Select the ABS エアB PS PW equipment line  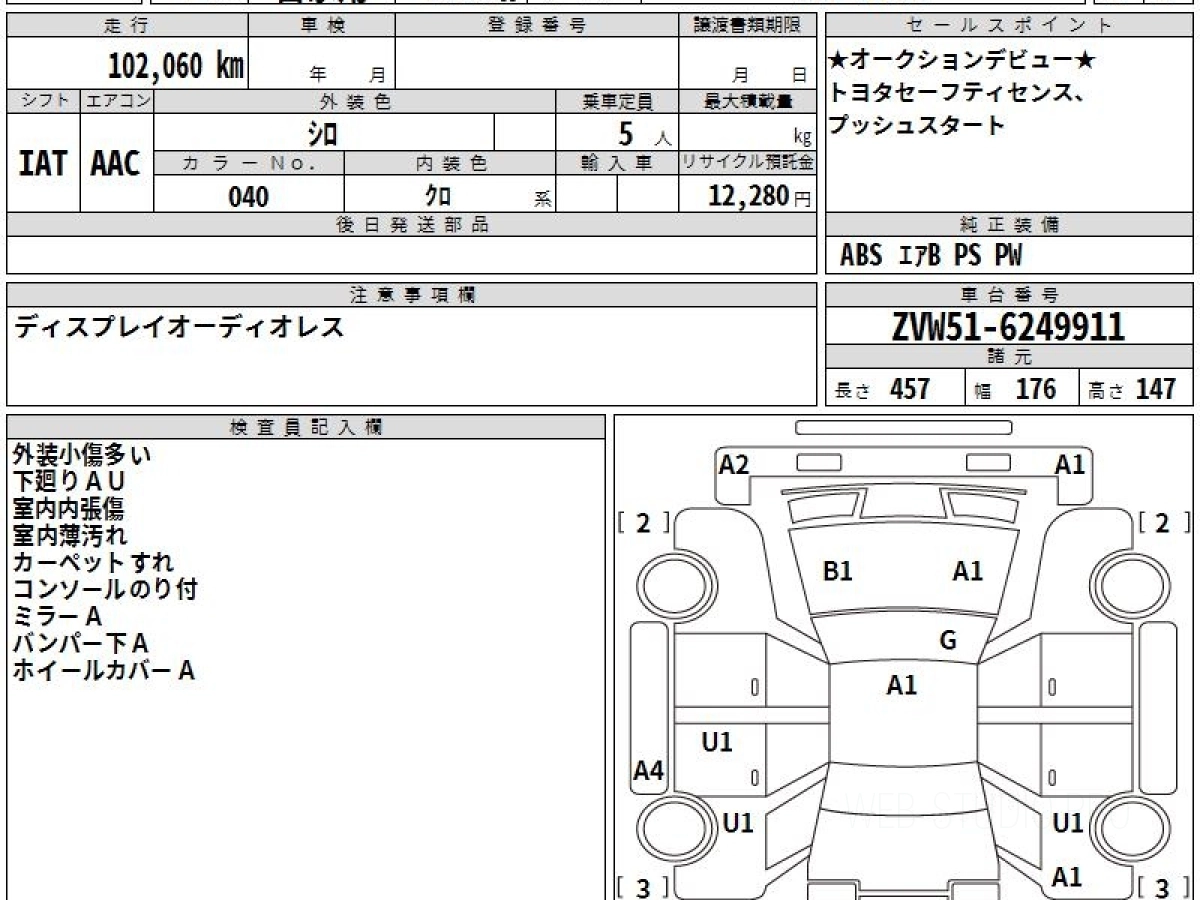[931, 256]
